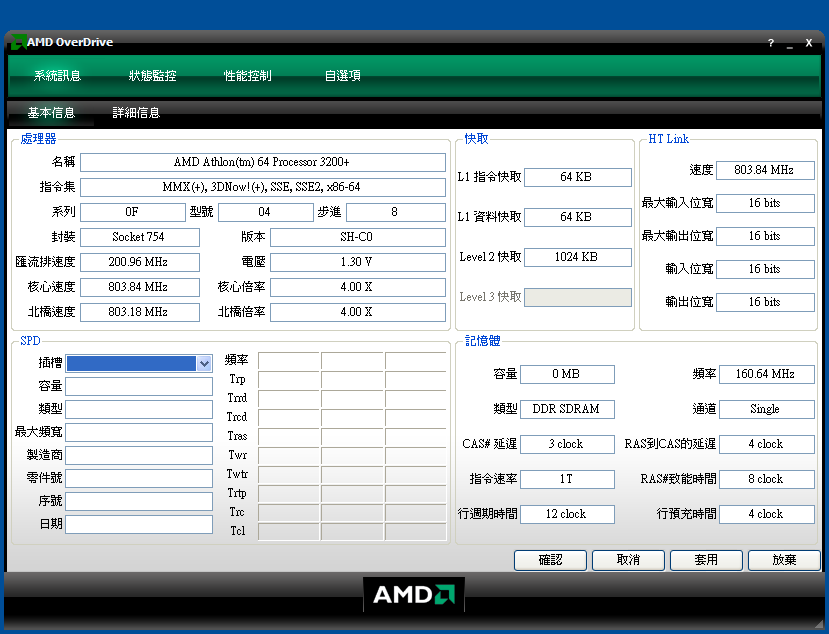Click the 放棄 discard button
This screenshot has width=829, height=634.
[x=784, y=560]
